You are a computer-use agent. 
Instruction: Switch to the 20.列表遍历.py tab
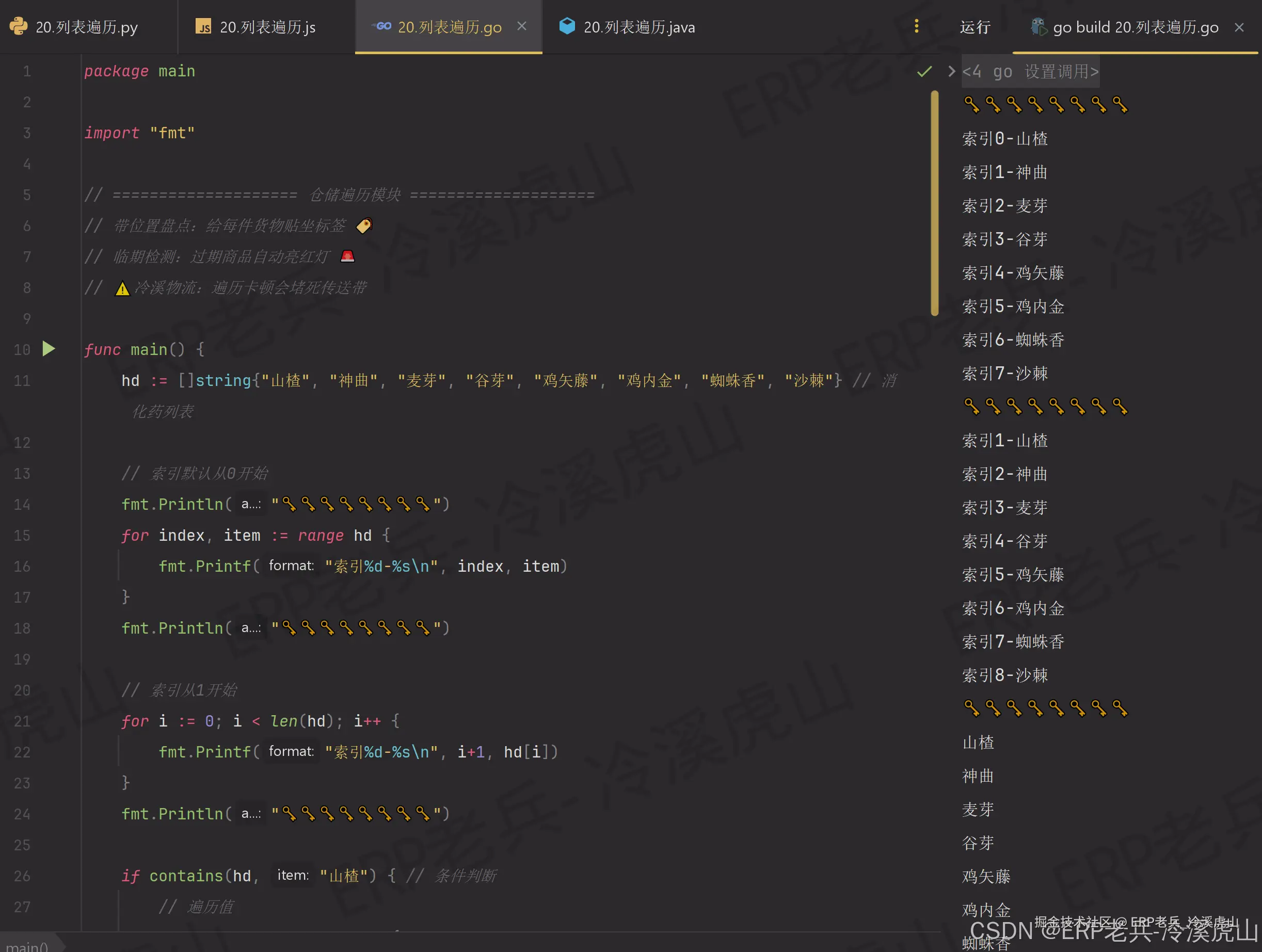(x=86, y=27)
